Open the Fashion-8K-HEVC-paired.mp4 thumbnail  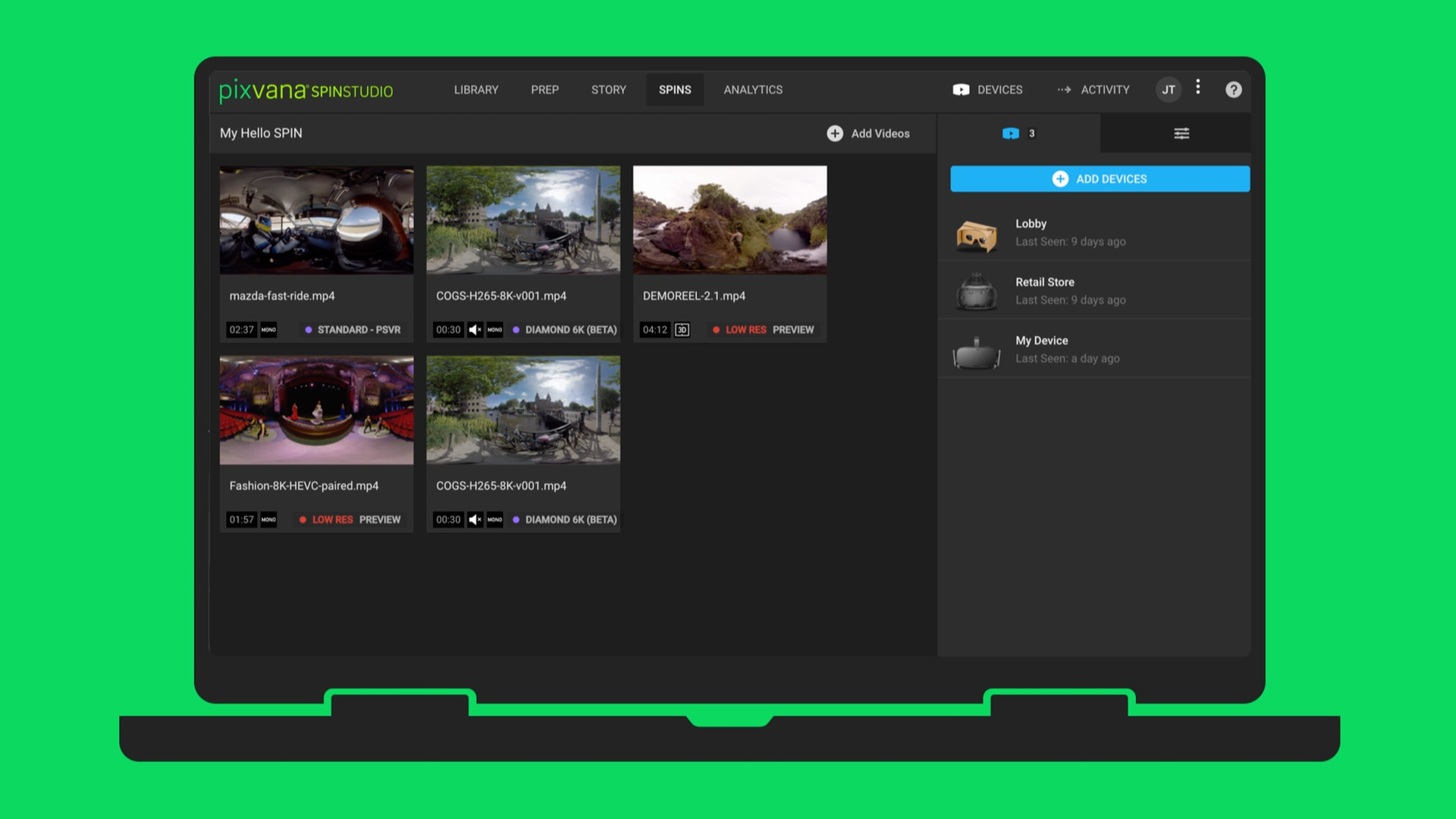click(317, 410)
